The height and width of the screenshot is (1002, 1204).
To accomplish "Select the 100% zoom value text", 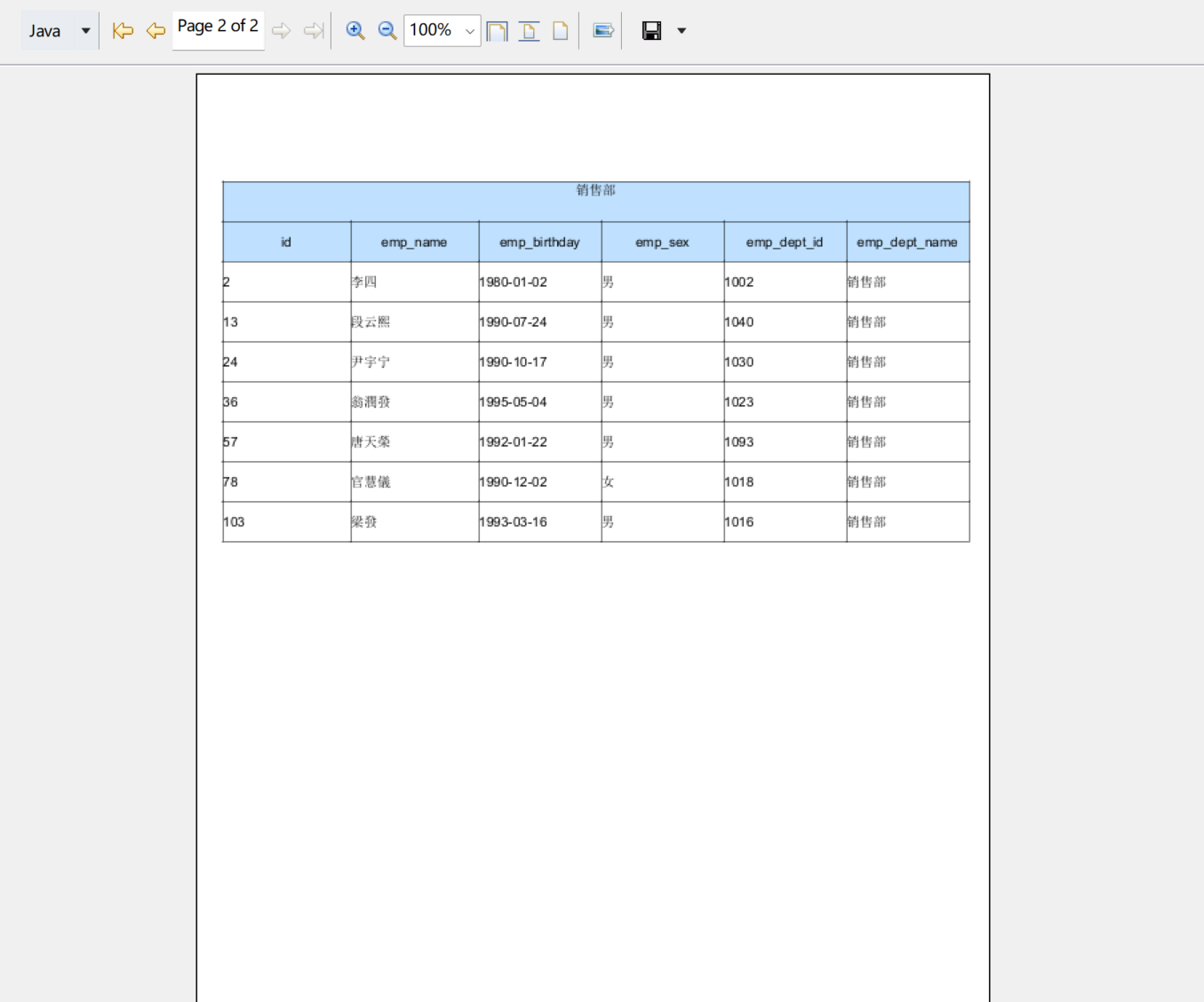I will (x=429, y=29).
